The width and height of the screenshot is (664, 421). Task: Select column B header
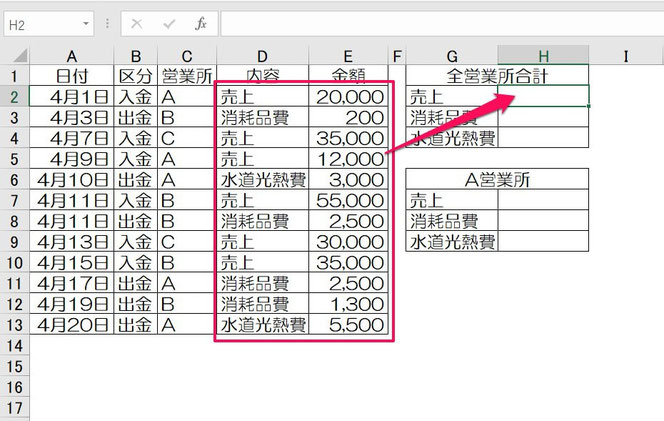136,55
